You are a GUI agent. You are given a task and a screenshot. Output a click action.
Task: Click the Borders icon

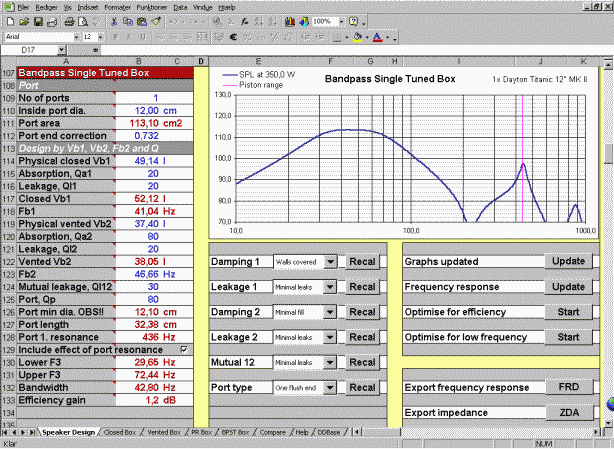[337, 37]
